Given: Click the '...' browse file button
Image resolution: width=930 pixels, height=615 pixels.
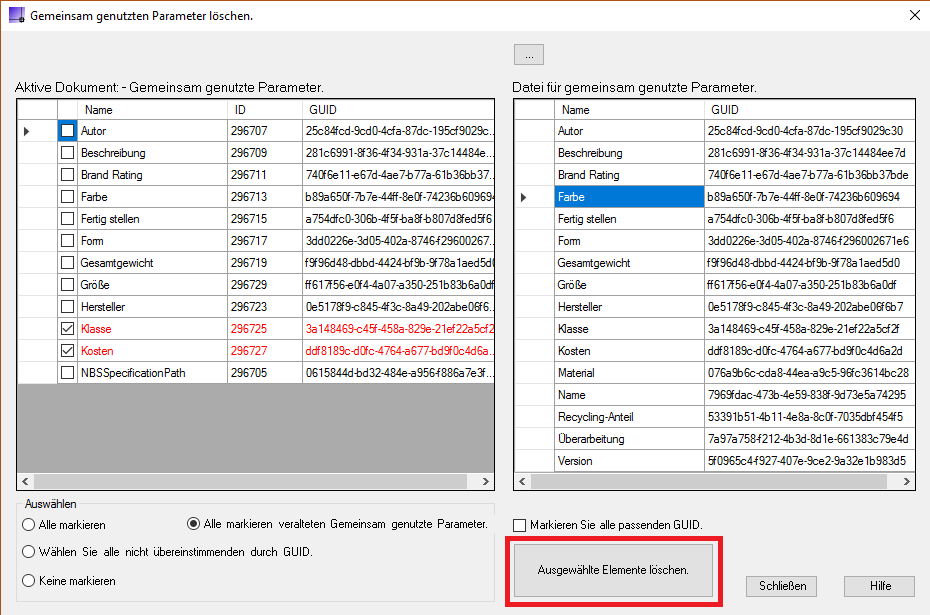Looking at the screenshot, I should coord(529,55).
